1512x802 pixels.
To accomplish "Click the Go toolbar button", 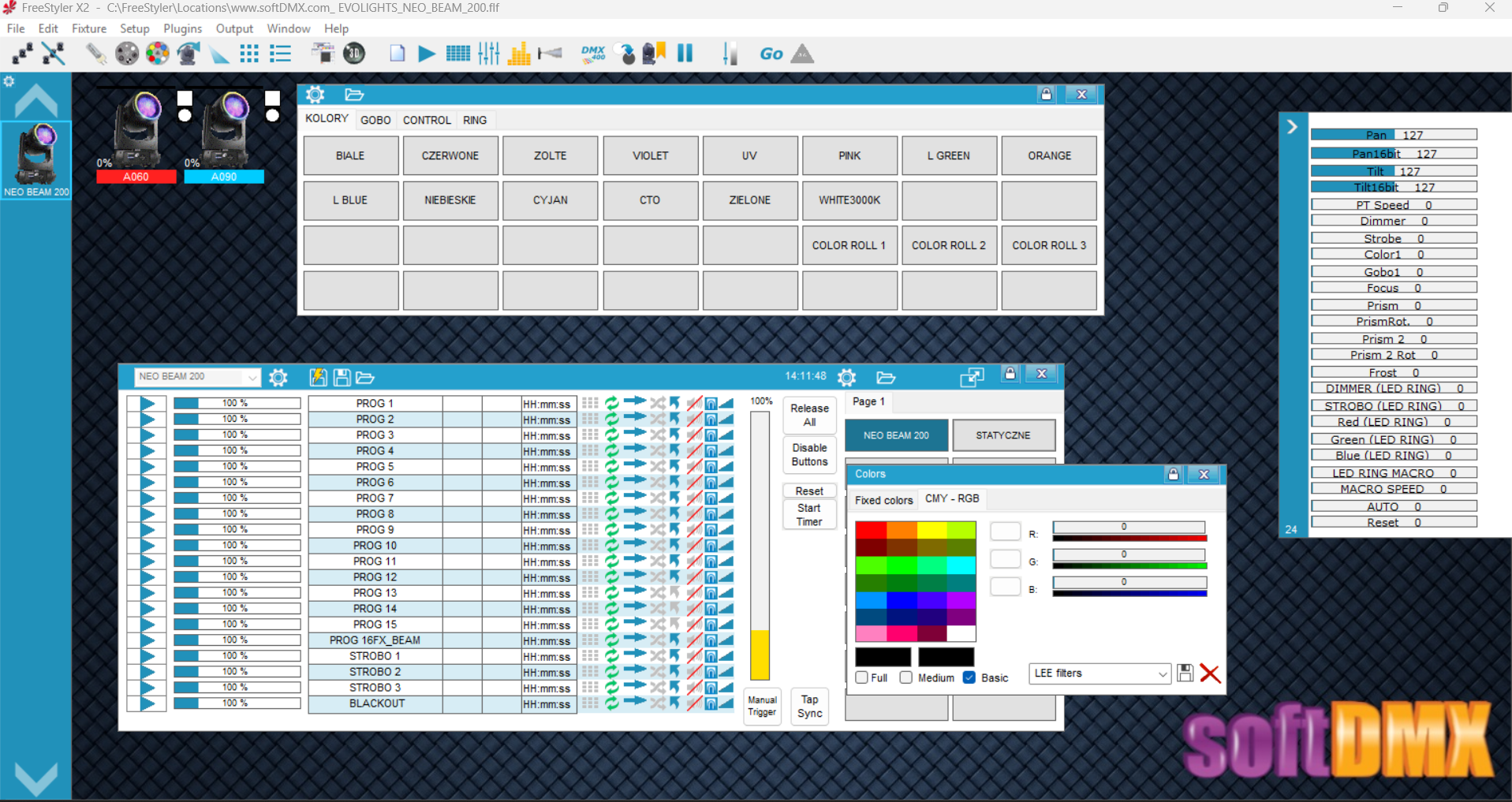I will pos(771,54).
